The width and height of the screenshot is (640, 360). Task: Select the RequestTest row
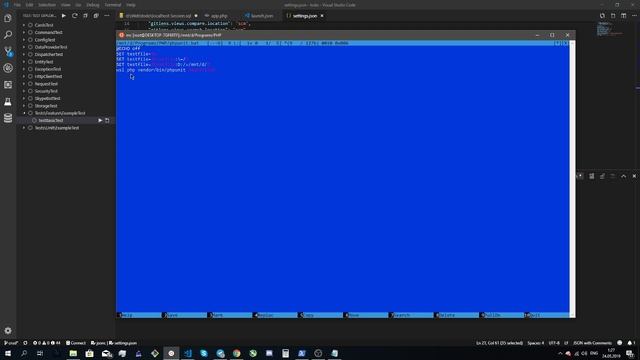coord(65,84)
